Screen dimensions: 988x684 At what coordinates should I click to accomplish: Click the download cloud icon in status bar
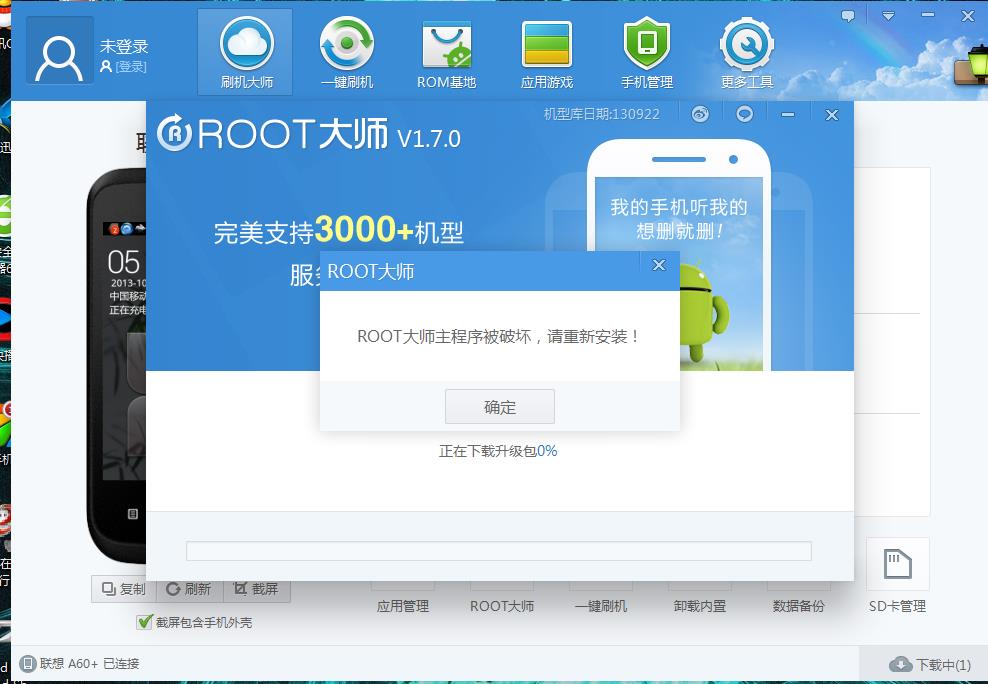coord(900,664)
